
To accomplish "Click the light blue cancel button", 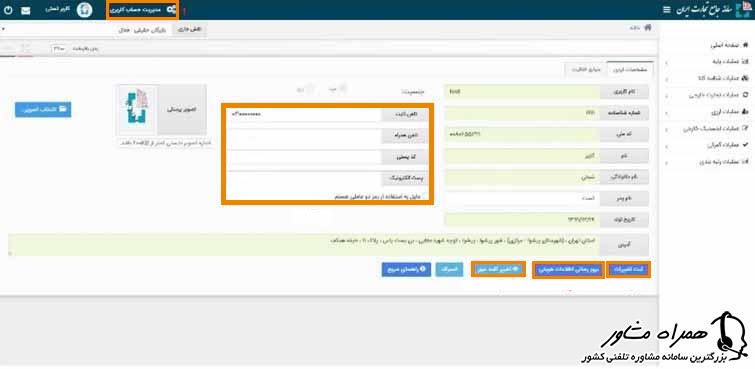I will point(450,270).
